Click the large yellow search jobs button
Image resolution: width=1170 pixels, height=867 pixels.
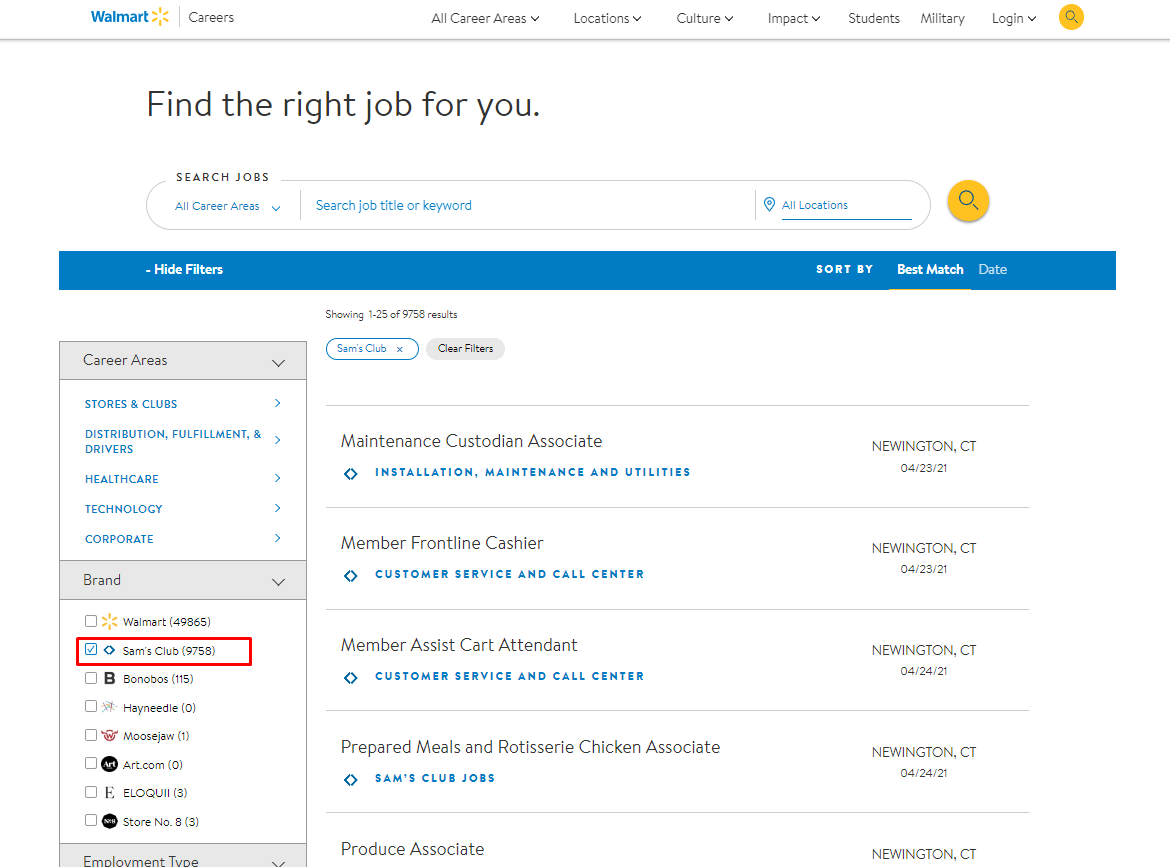click(x=968, y=201)
